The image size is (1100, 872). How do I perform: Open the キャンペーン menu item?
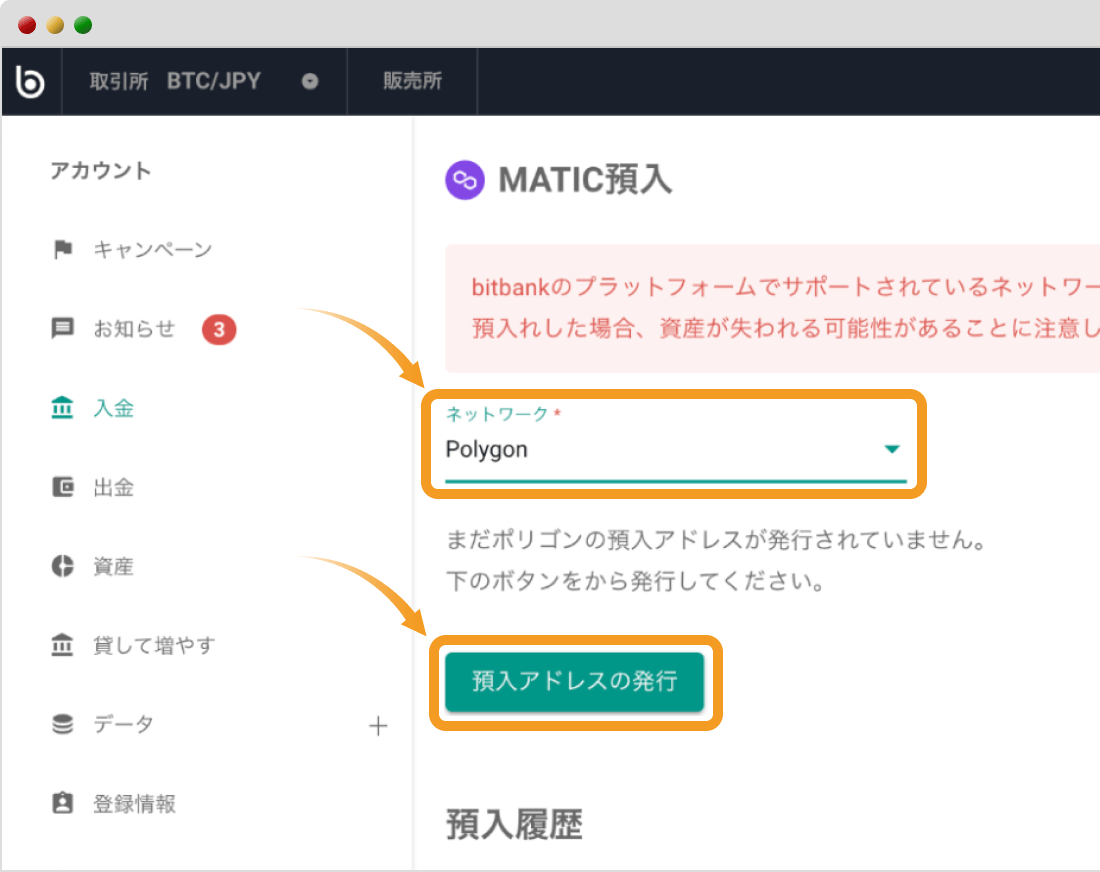152,249
